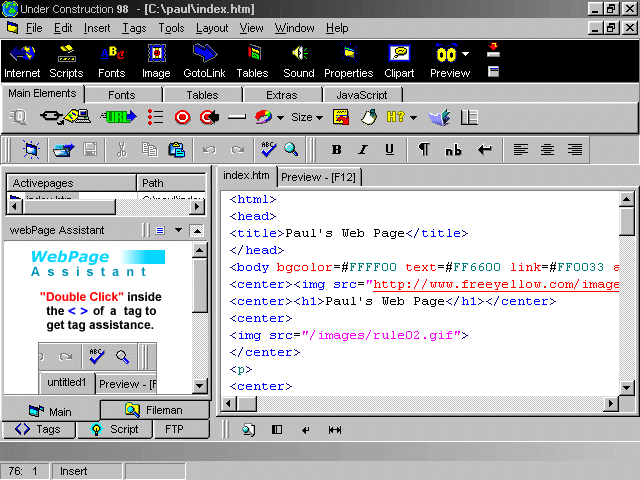640x480 pixels.
Task: Open webPage Assistant panel dropdown arrow
Action: [x=178, y=230]
